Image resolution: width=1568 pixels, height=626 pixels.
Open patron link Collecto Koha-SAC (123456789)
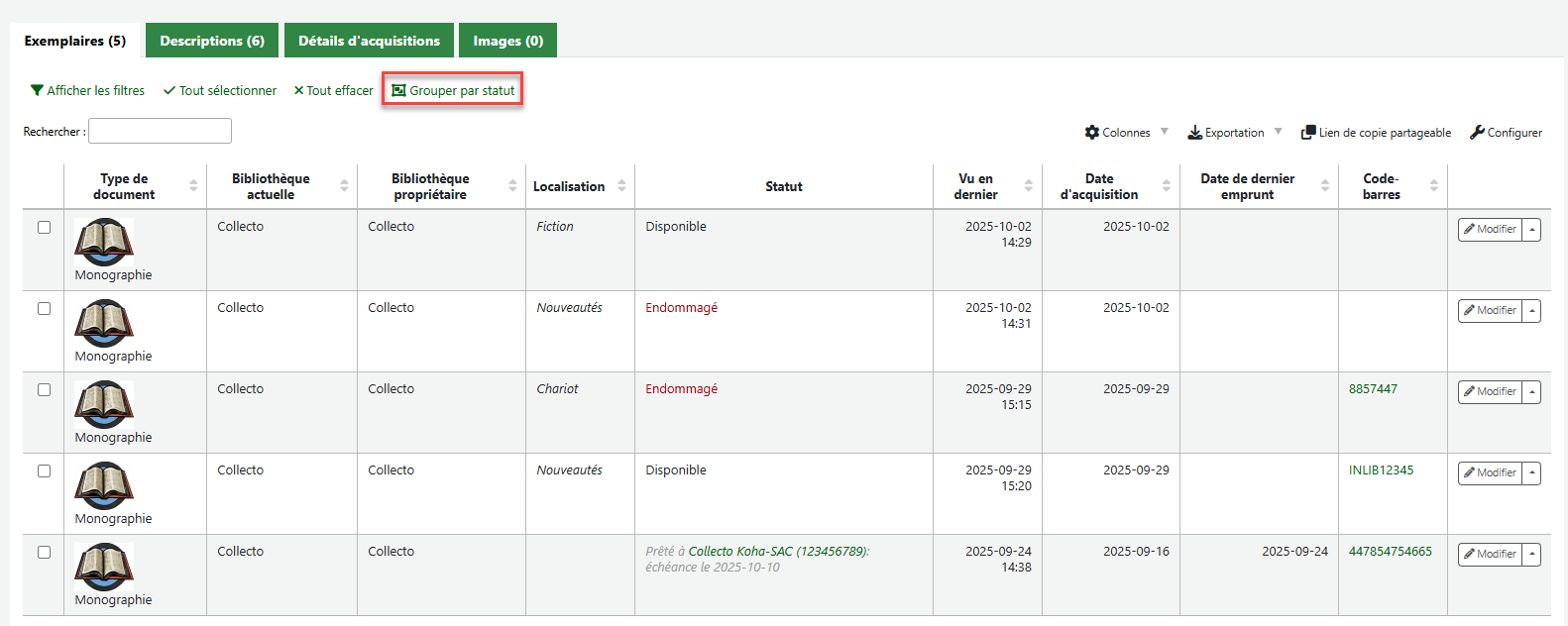(x=777, y=552)
